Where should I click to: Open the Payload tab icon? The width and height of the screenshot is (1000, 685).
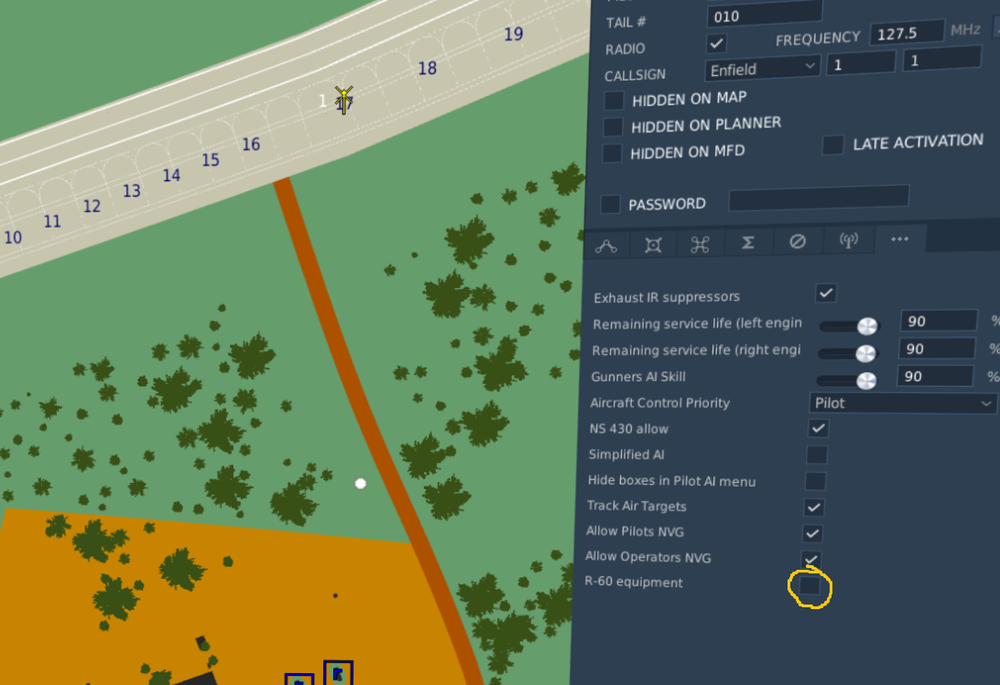653,245
